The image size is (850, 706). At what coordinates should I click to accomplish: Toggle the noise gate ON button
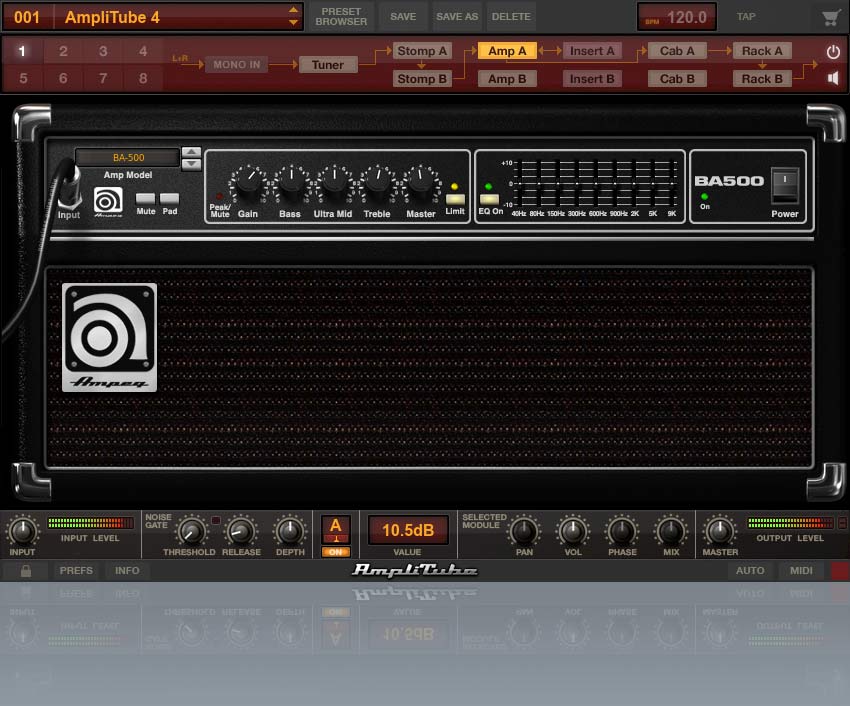pyautogui.click(x=336, y=552)
